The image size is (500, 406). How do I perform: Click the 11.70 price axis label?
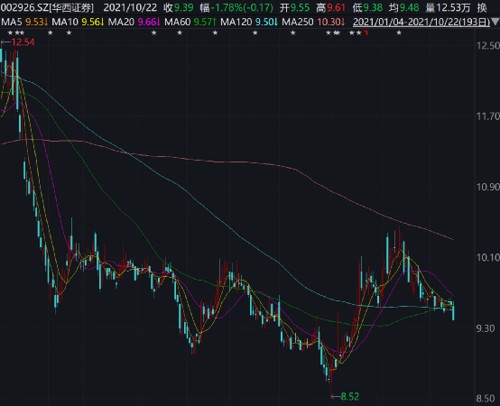[488, 116]
